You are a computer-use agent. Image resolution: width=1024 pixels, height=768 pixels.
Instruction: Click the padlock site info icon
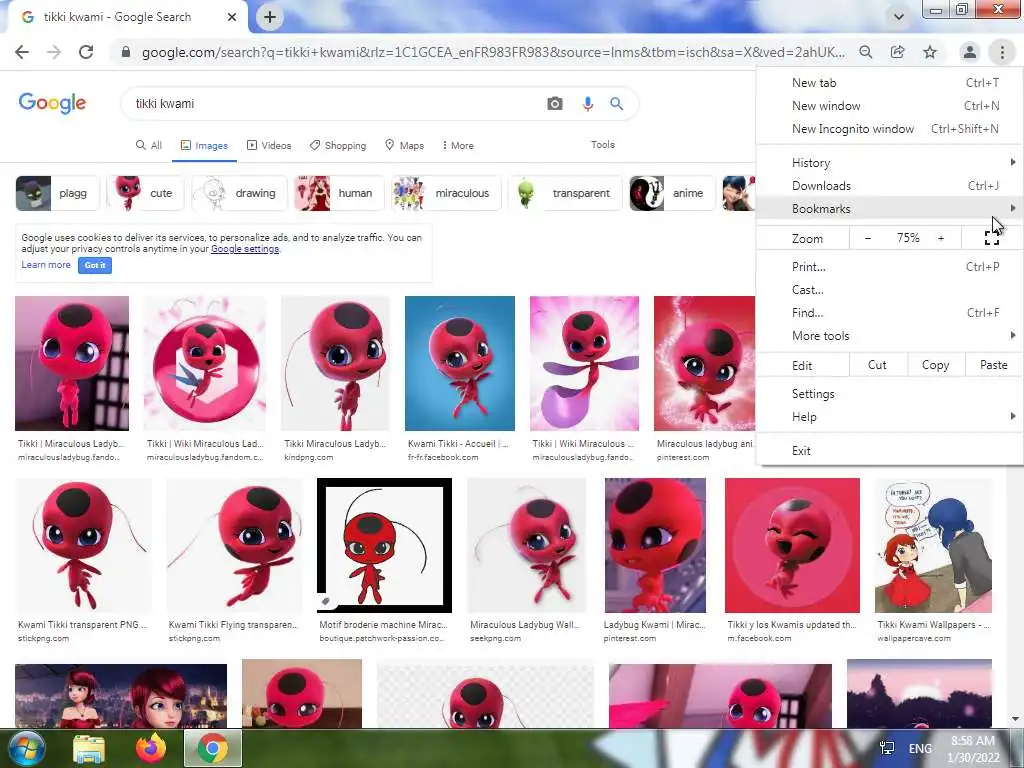(126, 52)
